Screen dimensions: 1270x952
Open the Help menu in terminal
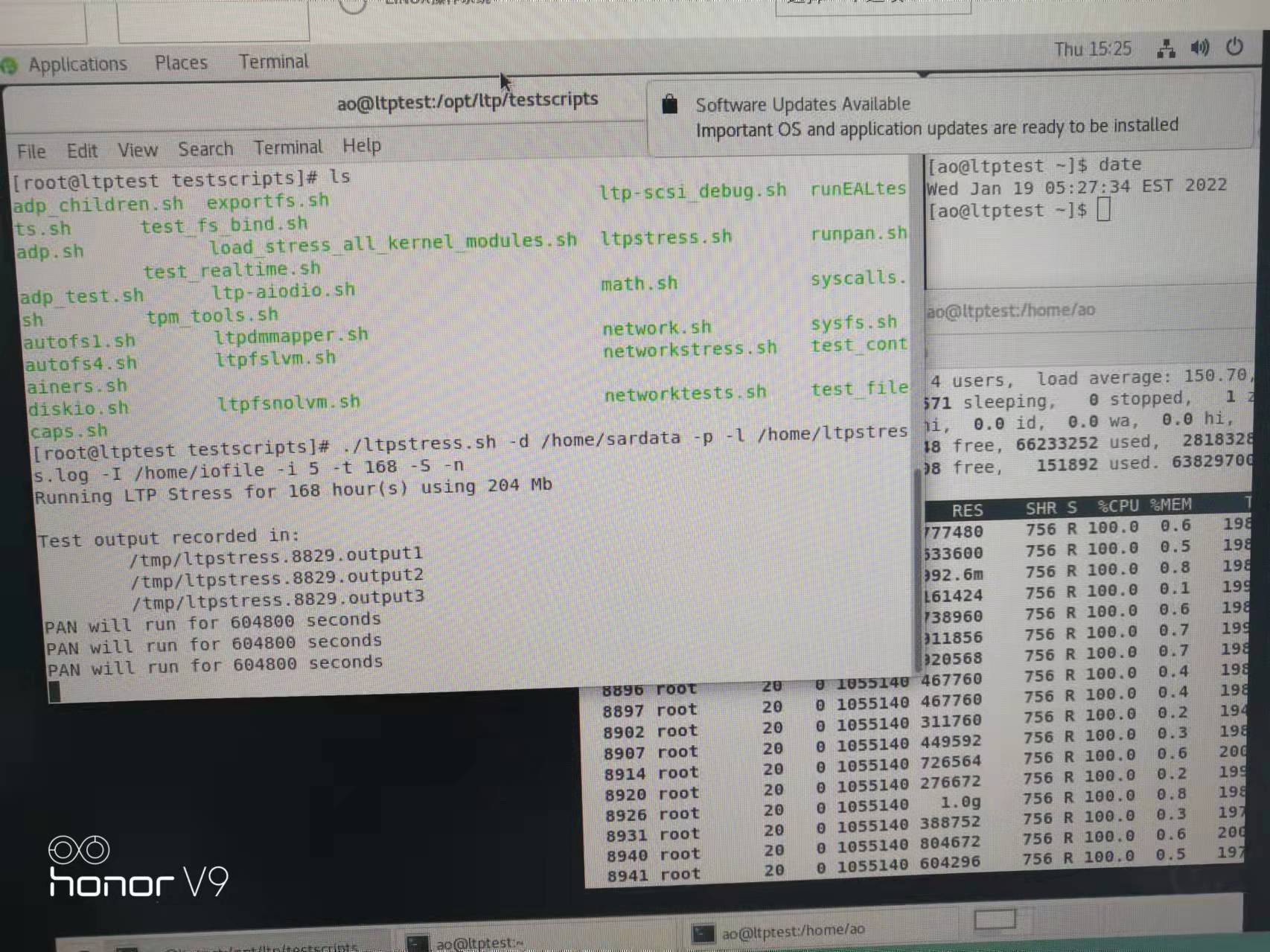362,146
